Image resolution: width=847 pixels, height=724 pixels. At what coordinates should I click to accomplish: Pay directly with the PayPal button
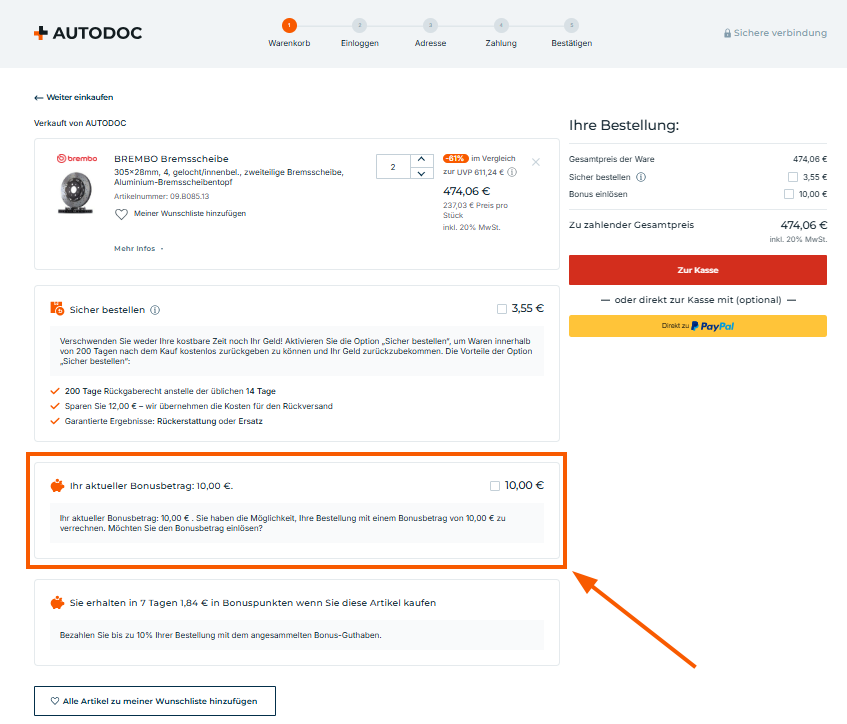(697, 326)
